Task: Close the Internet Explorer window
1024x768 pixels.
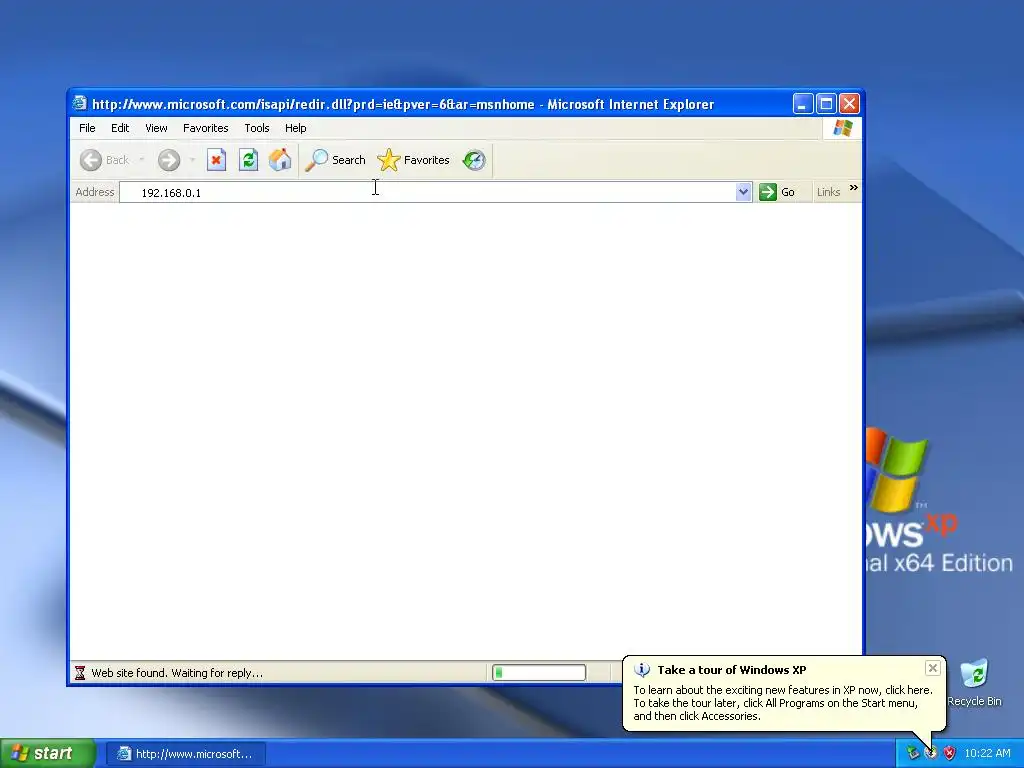Action: tap(849, 103)
